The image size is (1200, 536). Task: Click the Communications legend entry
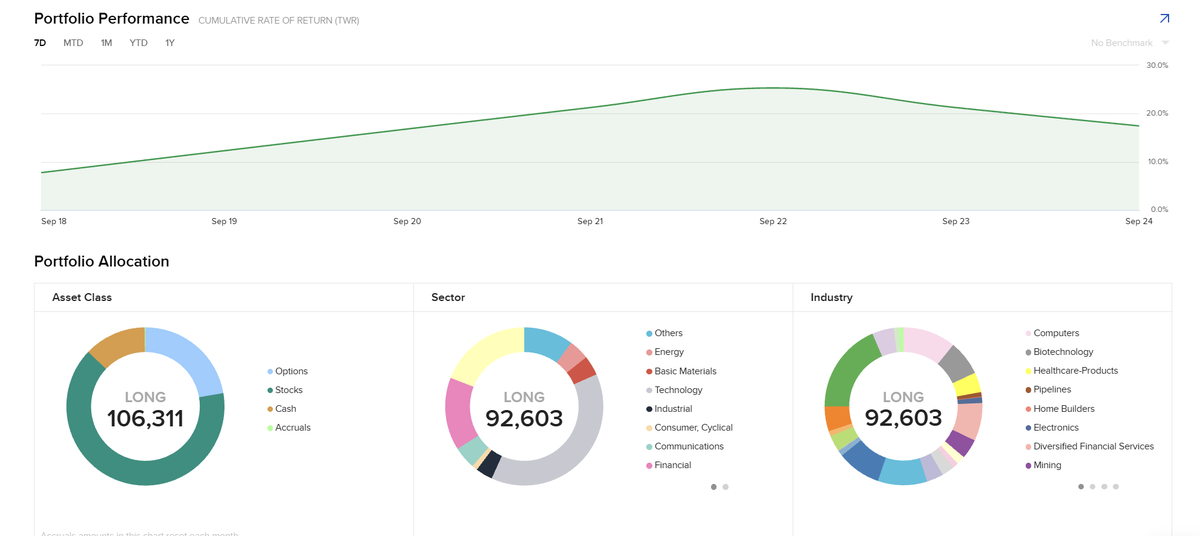(x=685, y=447)
